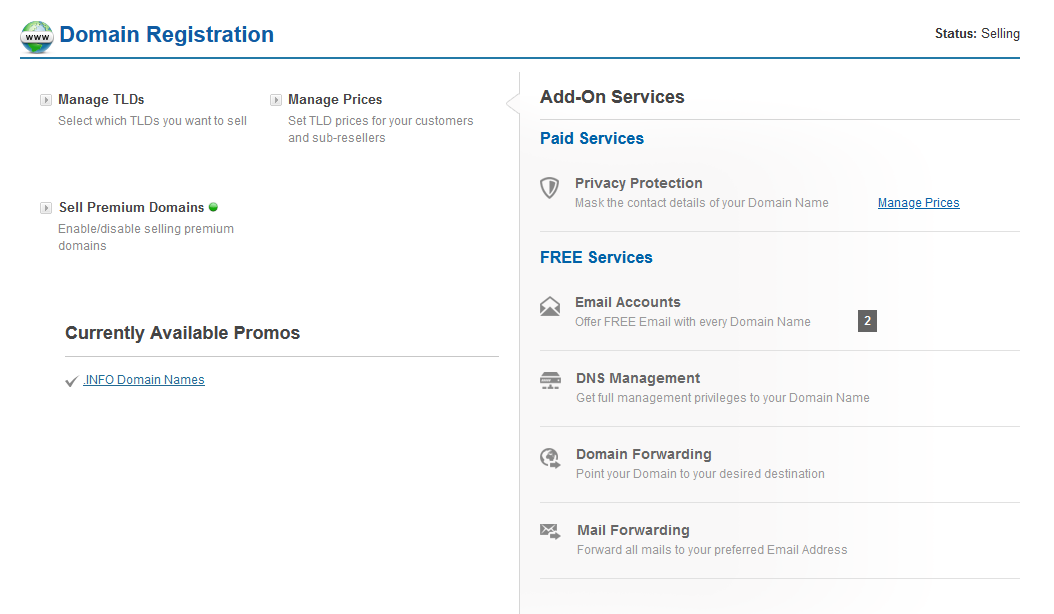The height and width of the screenshot is (614, 1054).
Task: Toggle the Email Accounts free service
Action: coord(628,301)
